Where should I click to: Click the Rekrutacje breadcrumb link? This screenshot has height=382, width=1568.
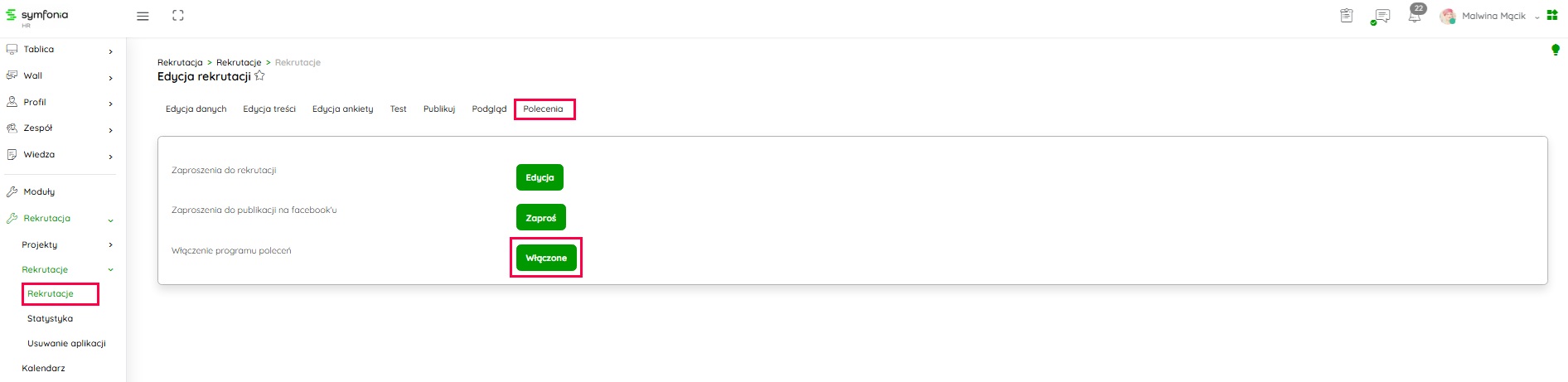pos(239,63)
